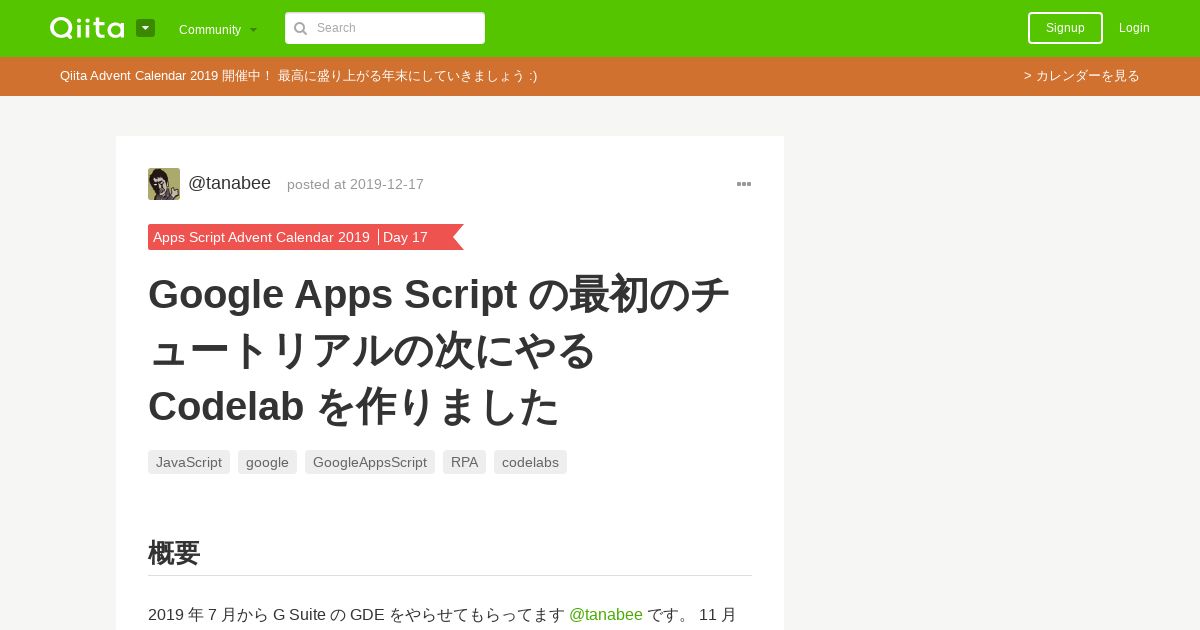Open the green @tanabee link in body text
The width and height of the screenshot is (1200, 630).
pyautogui.click(x=606, y=615)
